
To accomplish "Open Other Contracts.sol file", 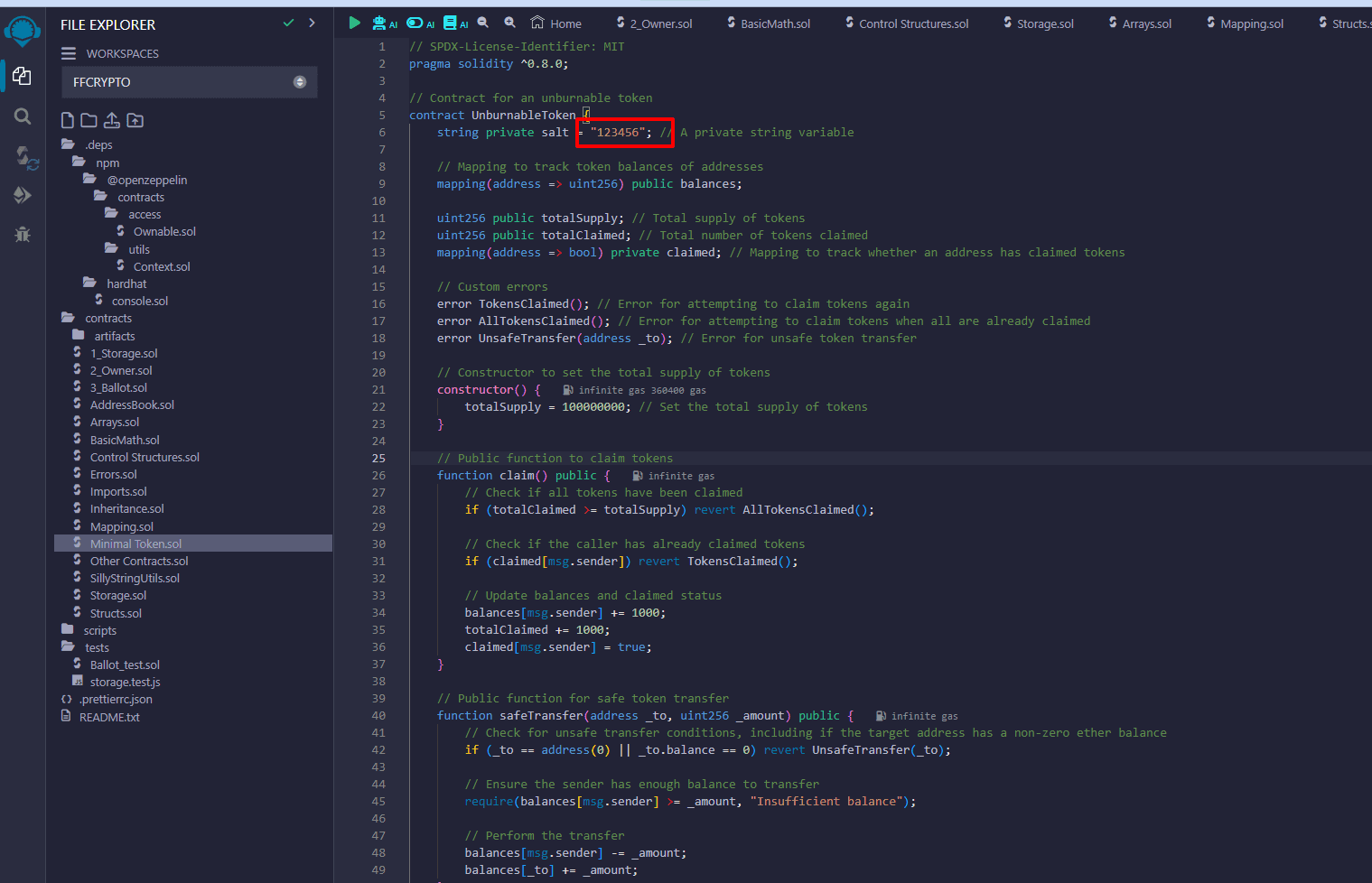I will [131, 561].
